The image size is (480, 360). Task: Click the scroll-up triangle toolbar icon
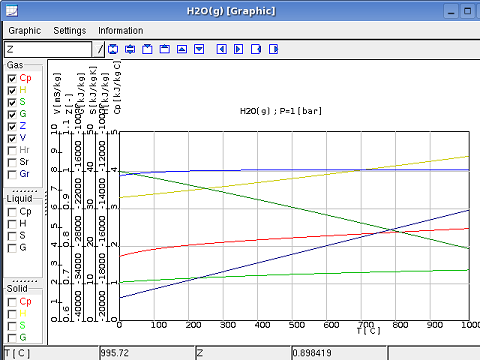coord(182,49)
